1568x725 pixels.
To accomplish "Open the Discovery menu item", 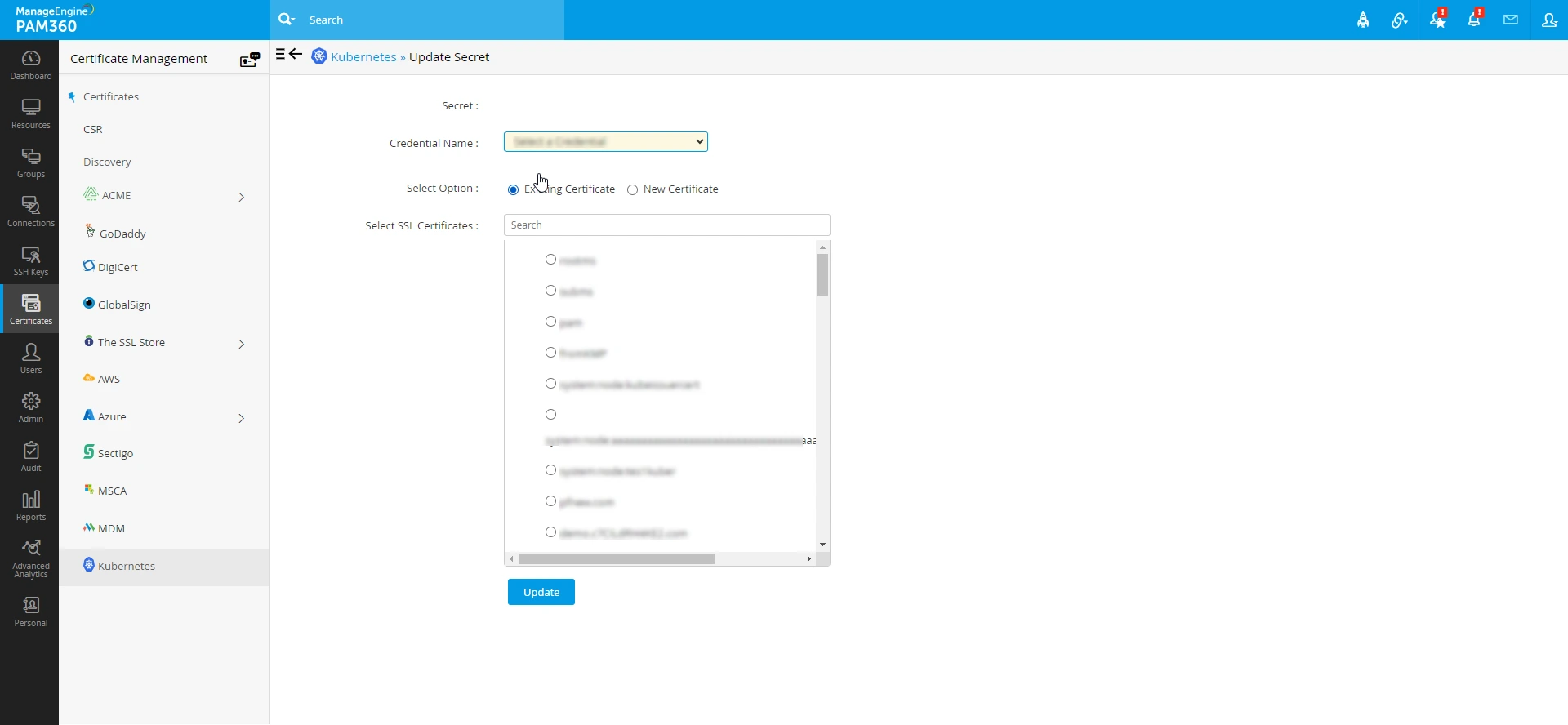I will pos(107,162).
